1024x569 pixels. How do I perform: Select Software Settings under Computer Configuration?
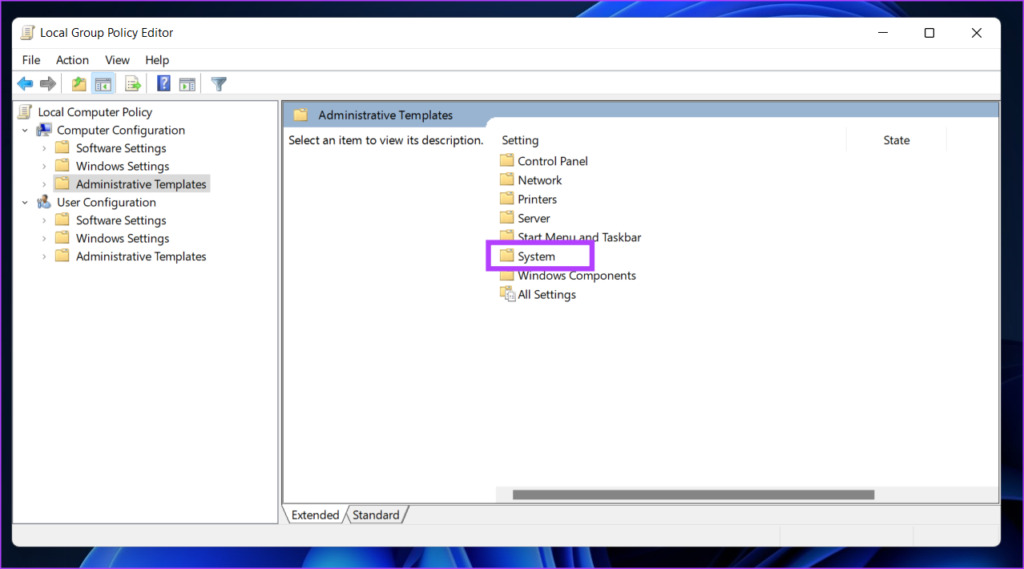pos(121,148)
